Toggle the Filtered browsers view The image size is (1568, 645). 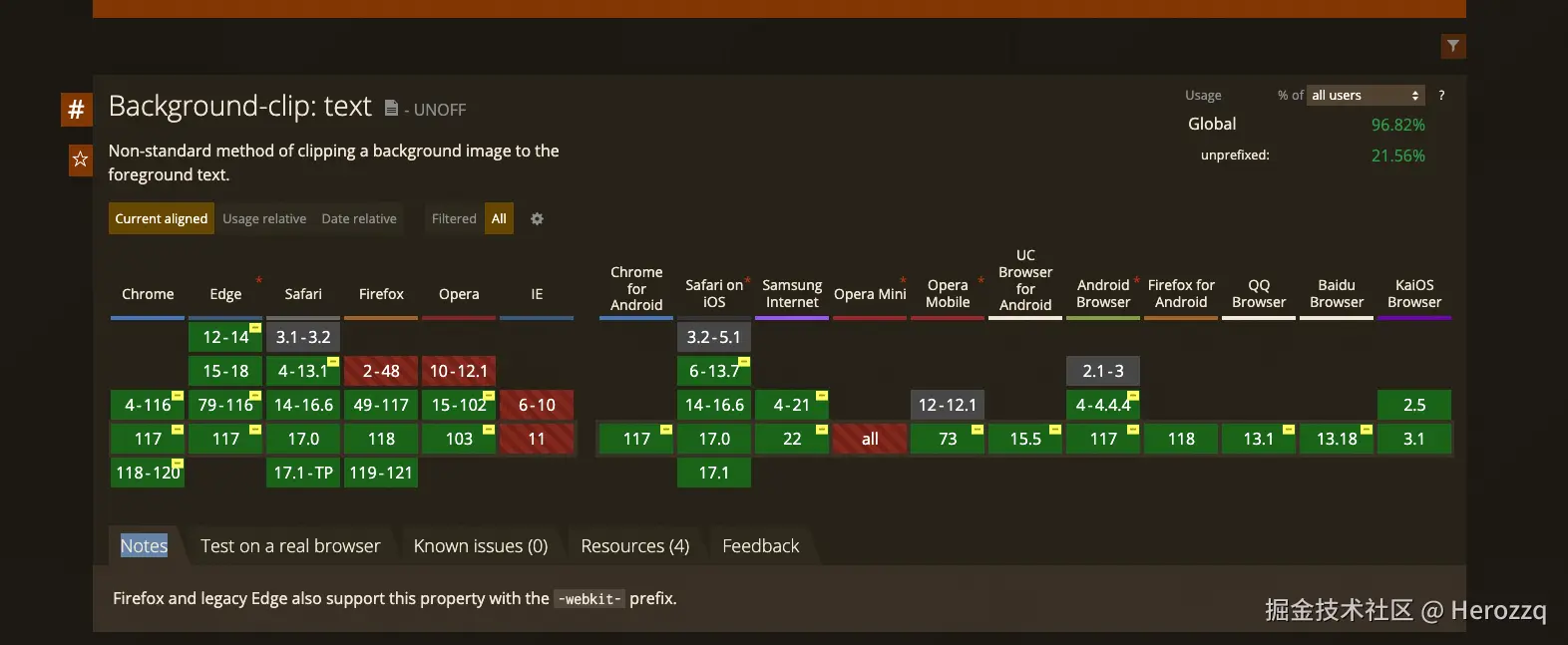(x=454, y=218)
